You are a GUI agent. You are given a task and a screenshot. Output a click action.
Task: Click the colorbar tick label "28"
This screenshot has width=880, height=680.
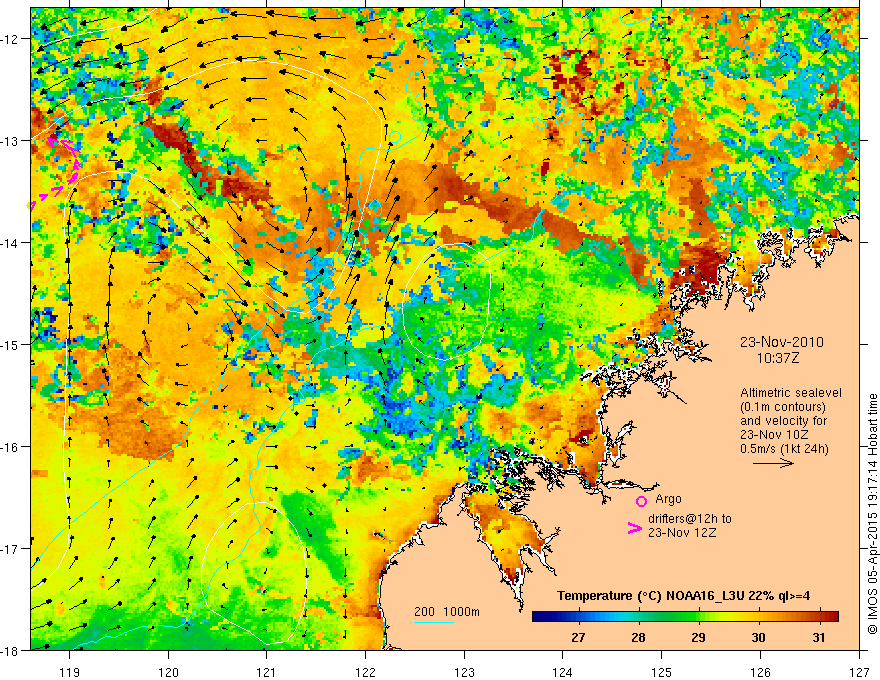(x=638, y=637)
